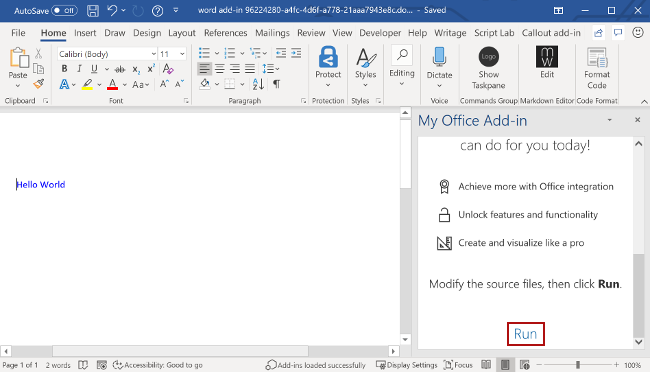The width and height of the screenshot is (650, 372).
Task: Click the feedback smiley face icon
Action: pos(638,32)
